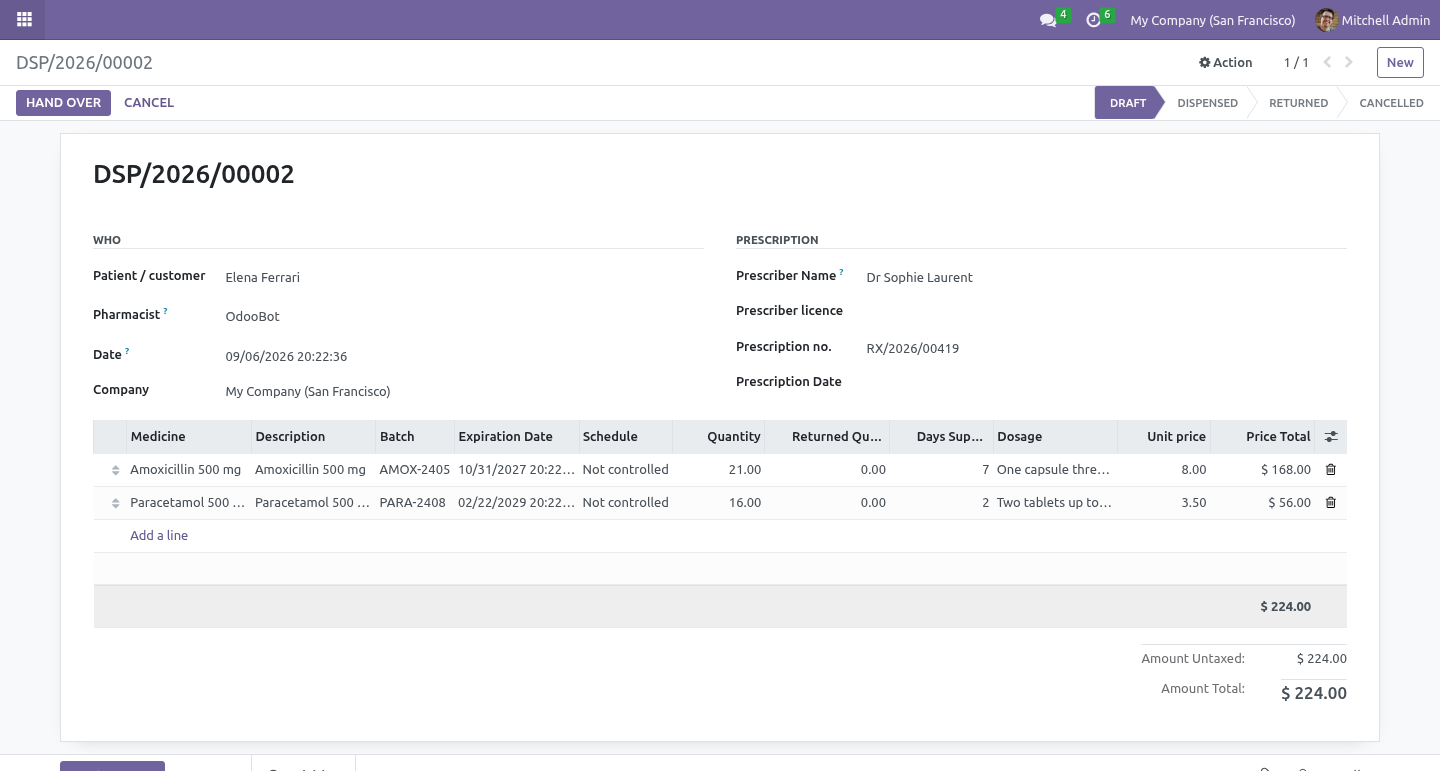The image size is (1440, 771).
Task: Select the PARA-2408 batch cell
Action: tap(415, 503)
